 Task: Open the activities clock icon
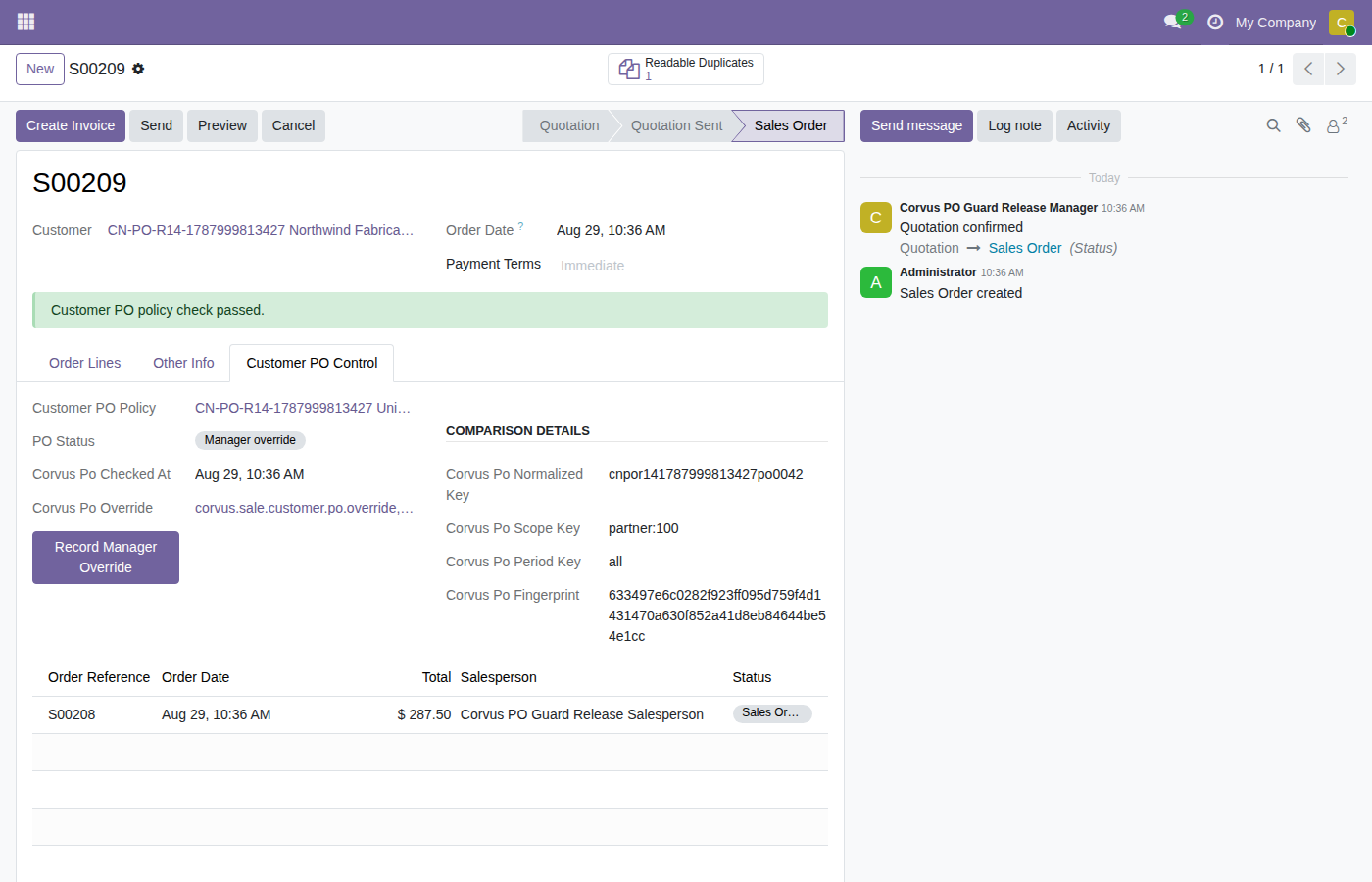pos(1215,22)
